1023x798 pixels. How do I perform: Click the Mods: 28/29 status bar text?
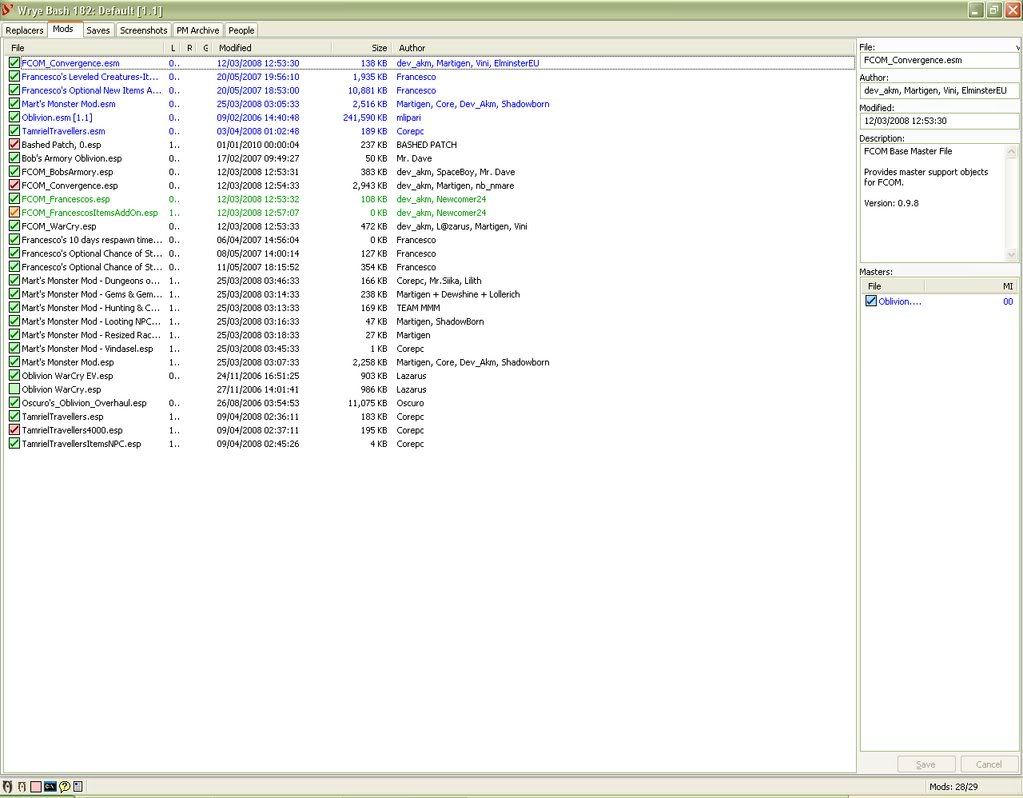[953, 787]
